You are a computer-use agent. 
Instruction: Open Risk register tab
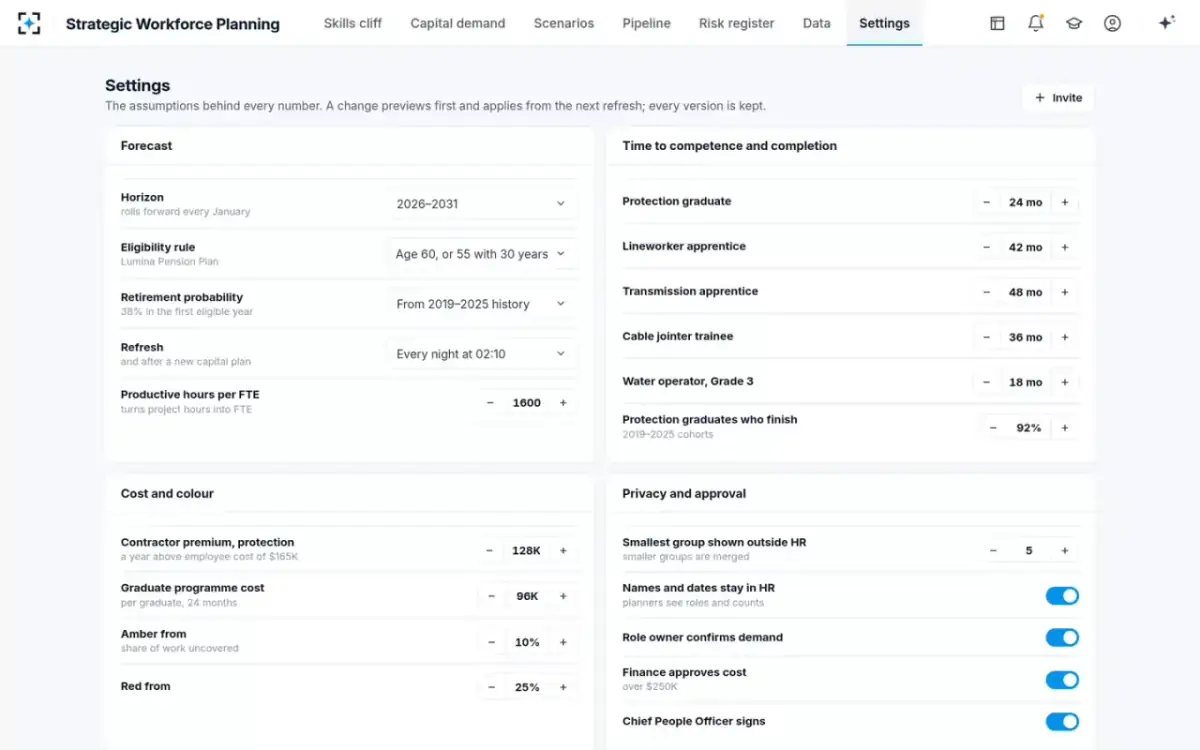pos(737,23)
